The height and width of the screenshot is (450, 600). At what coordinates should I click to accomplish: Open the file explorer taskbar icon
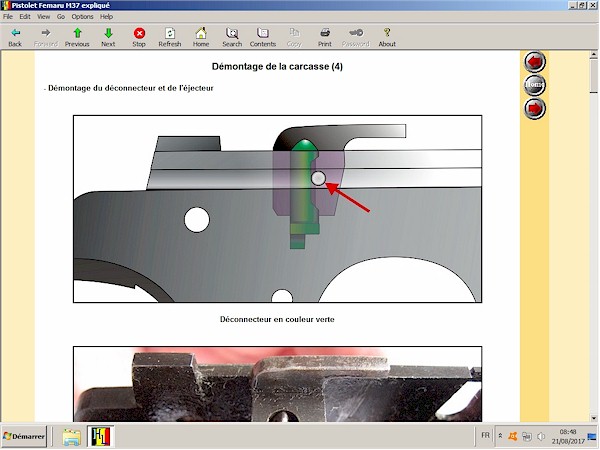[72, 437]
